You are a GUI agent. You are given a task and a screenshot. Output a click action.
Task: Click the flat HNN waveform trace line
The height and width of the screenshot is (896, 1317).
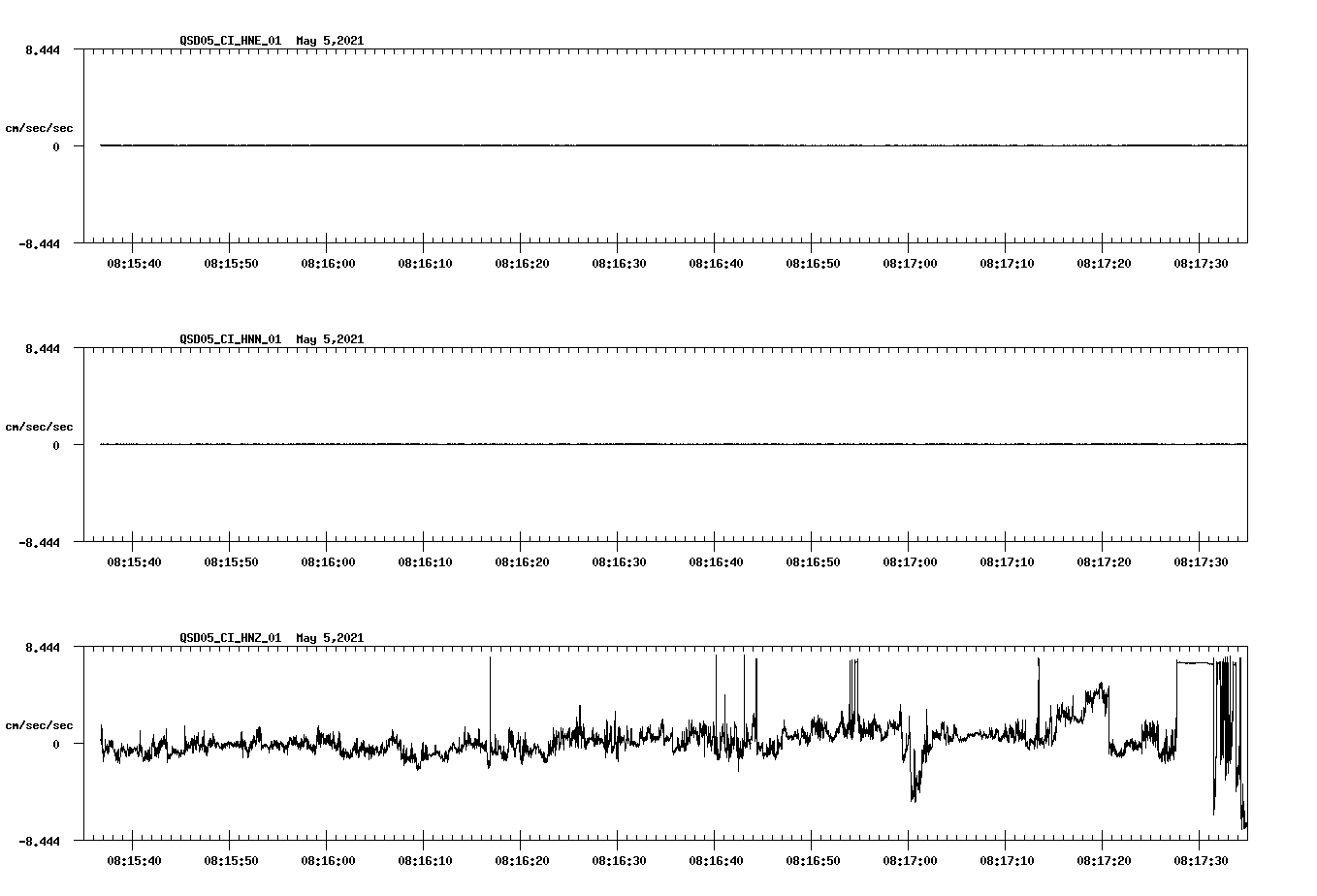click(582, 444)
